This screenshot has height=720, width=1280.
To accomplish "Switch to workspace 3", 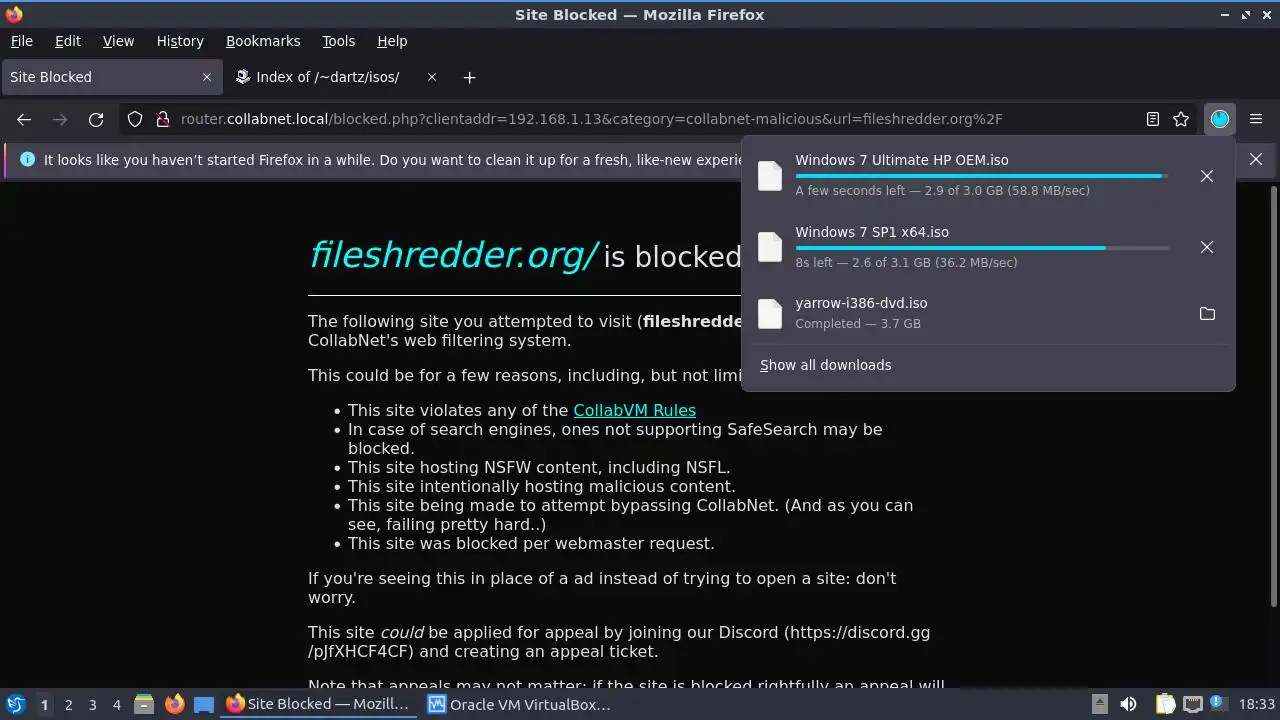I will (92, 704).
